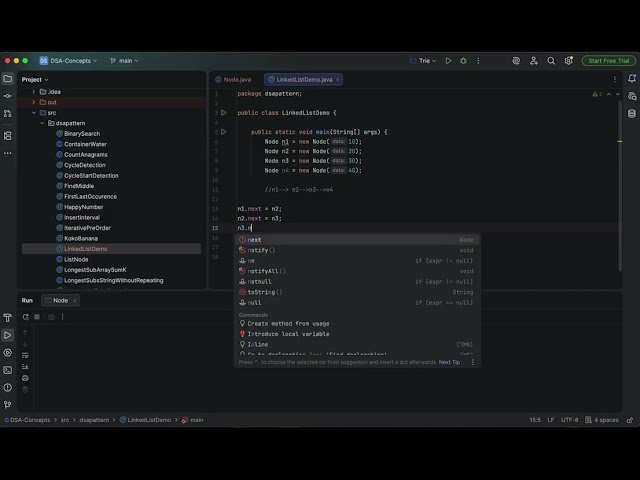This screenshot has width=640, height=480.
Task: Show more tool windows ellipsis in left sidebar
Action: click(x=8, y=153)
